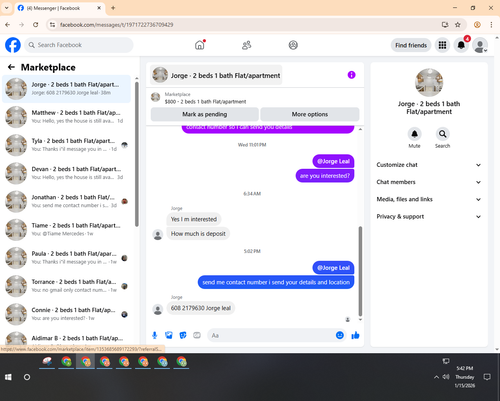500x401 pixels.
Task: Open the $800 2 beds Marketplace listing link
Action: [205, 102]
